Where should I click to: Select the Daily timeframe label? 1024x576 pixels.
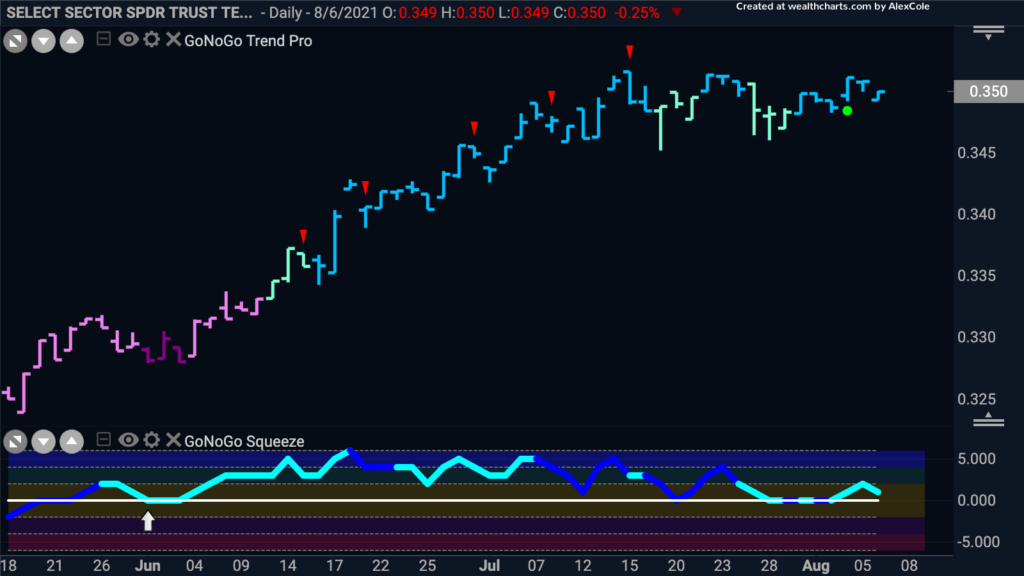(x=285, y=12)
